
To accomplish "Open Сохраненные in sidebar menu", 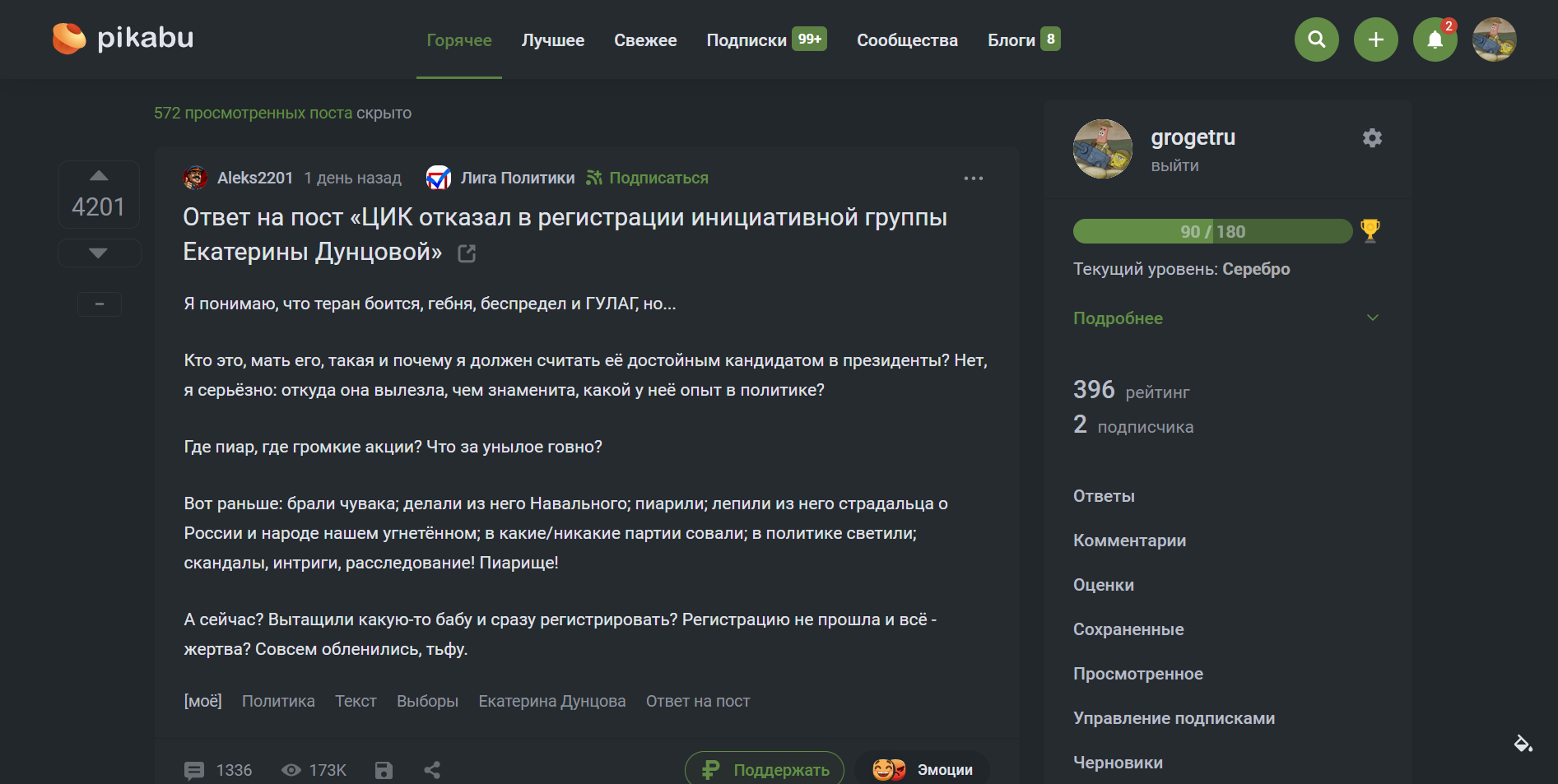I will pos(1128,629).
